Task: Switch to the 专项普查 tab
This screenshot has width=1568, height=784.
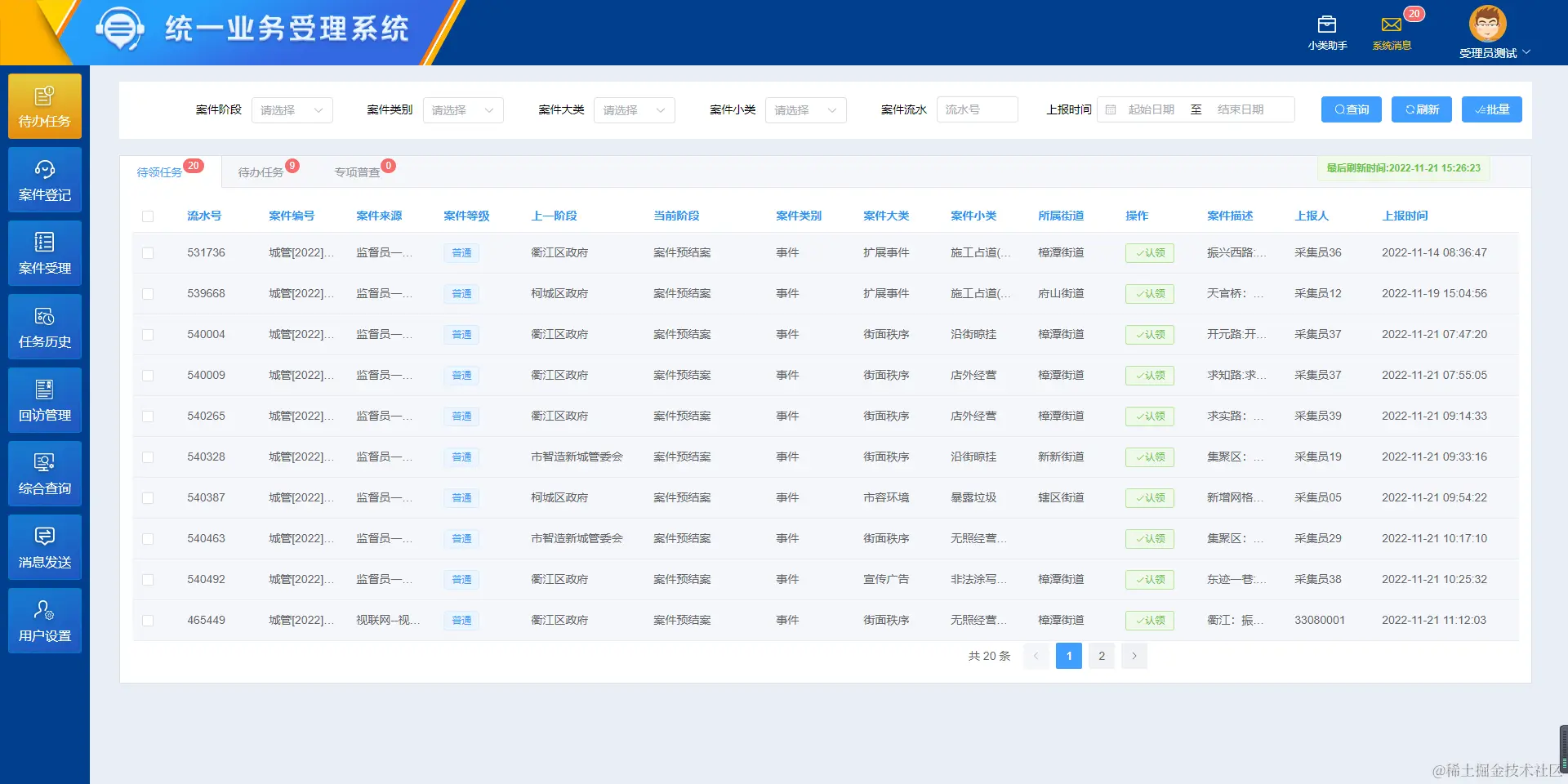Action: tap(357, 172)
